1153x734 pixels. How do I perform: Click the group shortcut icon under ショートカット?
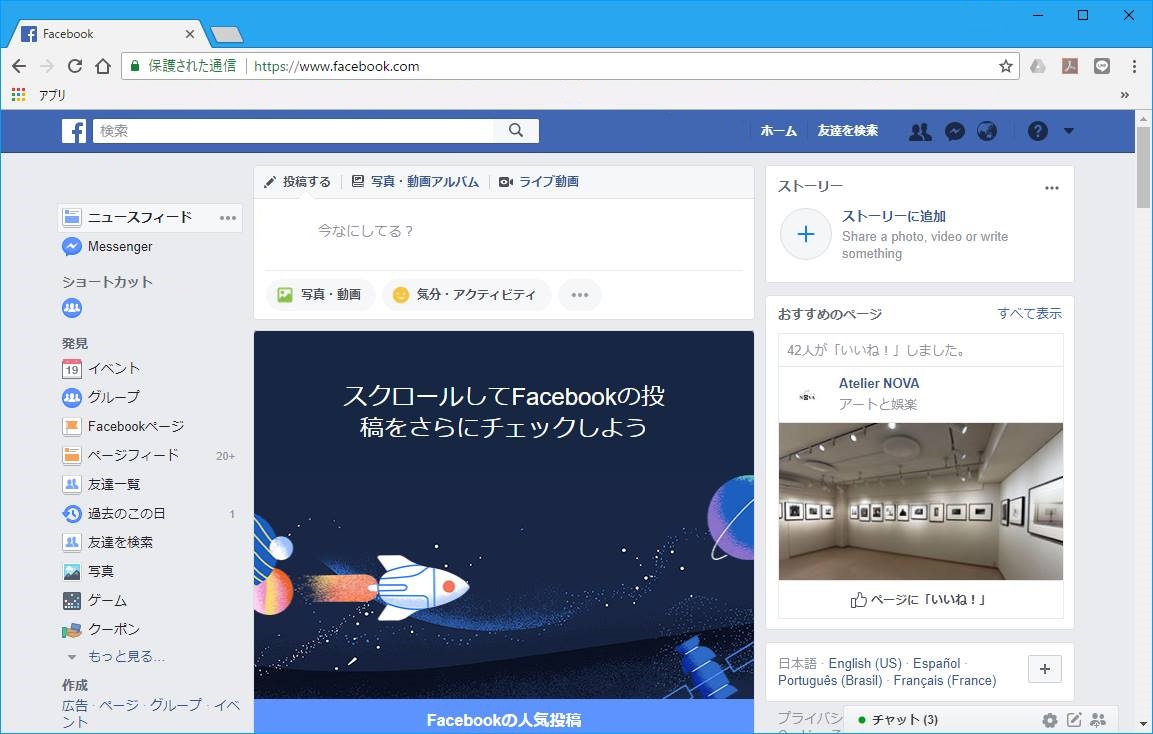(72, 308)
